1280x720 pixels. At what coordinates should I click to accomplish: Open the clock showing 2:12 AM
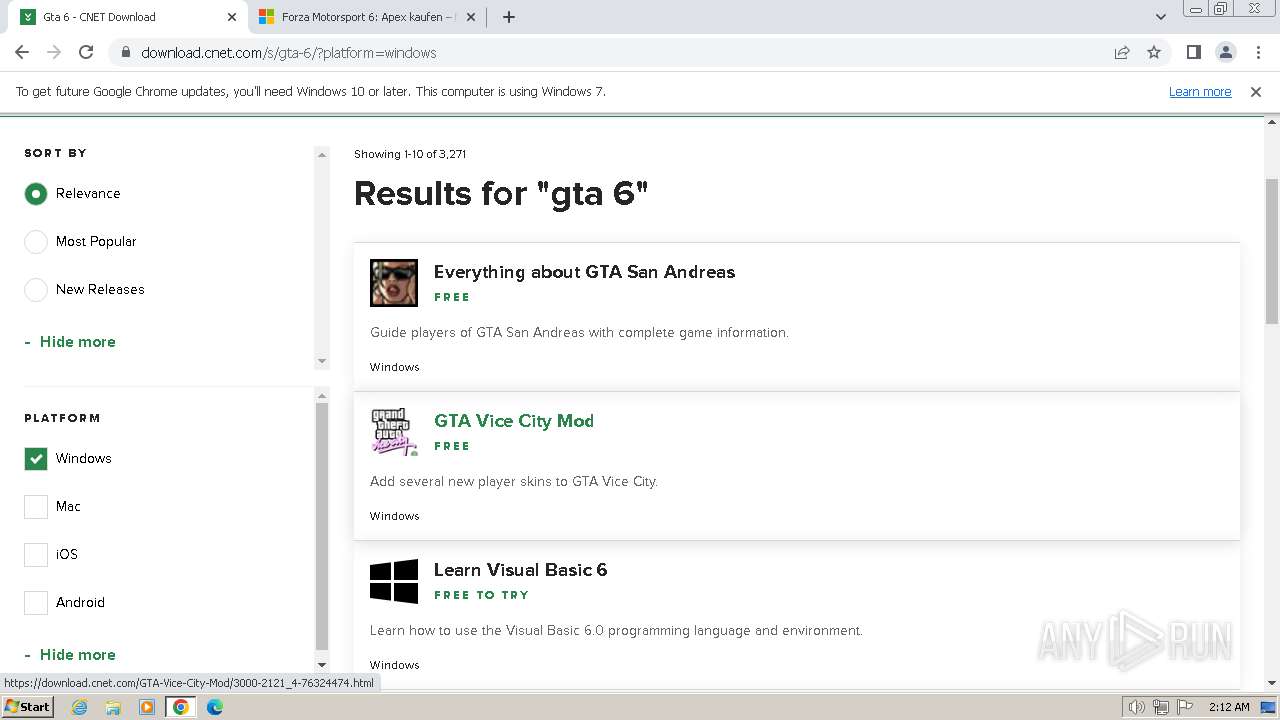coord(1229,707)
